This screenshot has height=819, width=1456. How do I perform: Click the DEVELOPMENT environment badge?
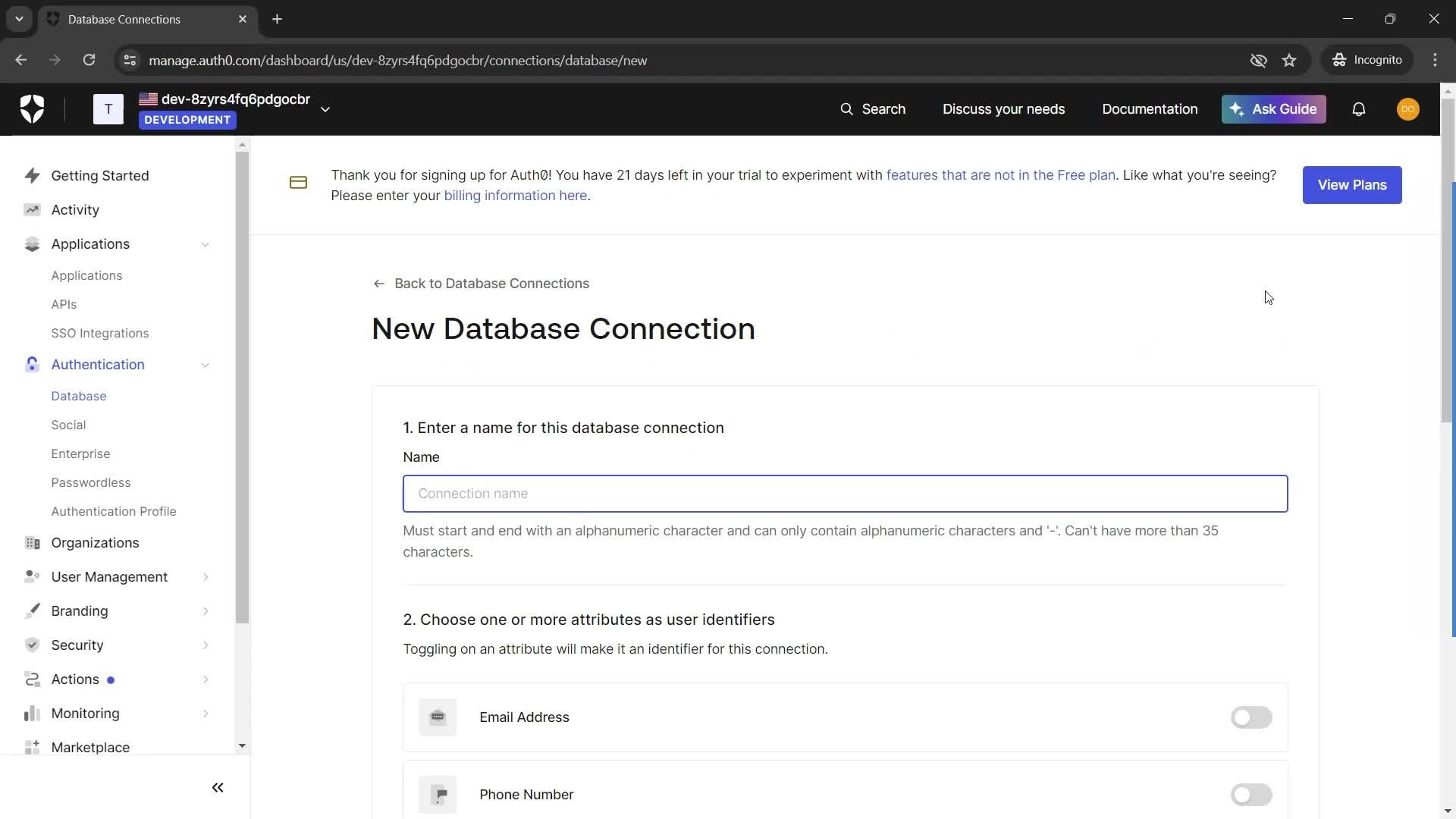point(187,120)
